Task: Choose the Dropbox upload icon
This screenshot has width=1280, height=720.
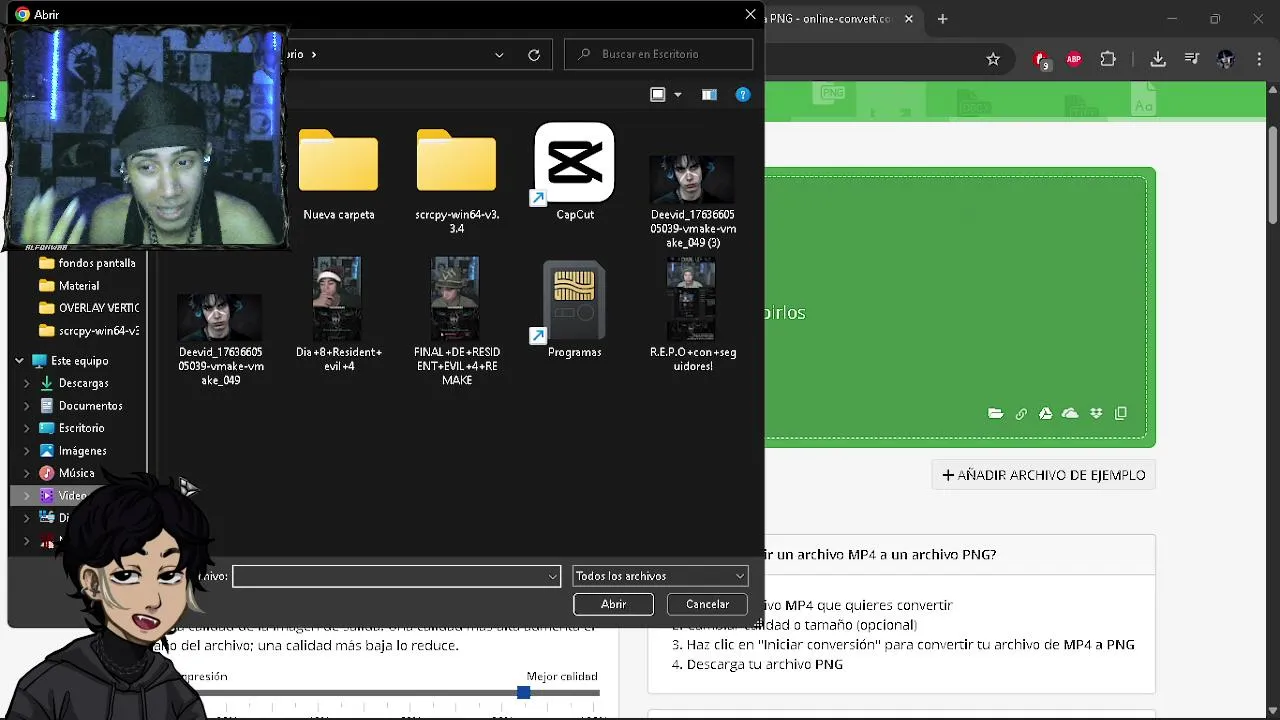Action: tap(1096, 413)
